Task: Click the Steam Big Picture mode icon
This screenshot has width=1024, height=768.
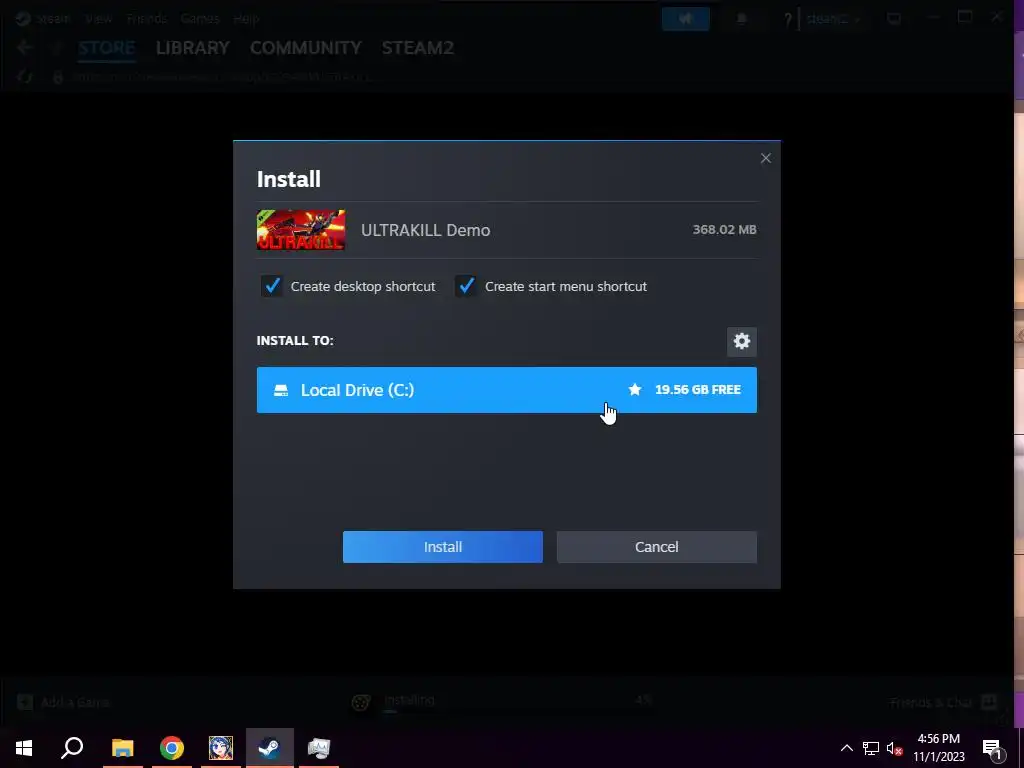Action: (894, 19)
